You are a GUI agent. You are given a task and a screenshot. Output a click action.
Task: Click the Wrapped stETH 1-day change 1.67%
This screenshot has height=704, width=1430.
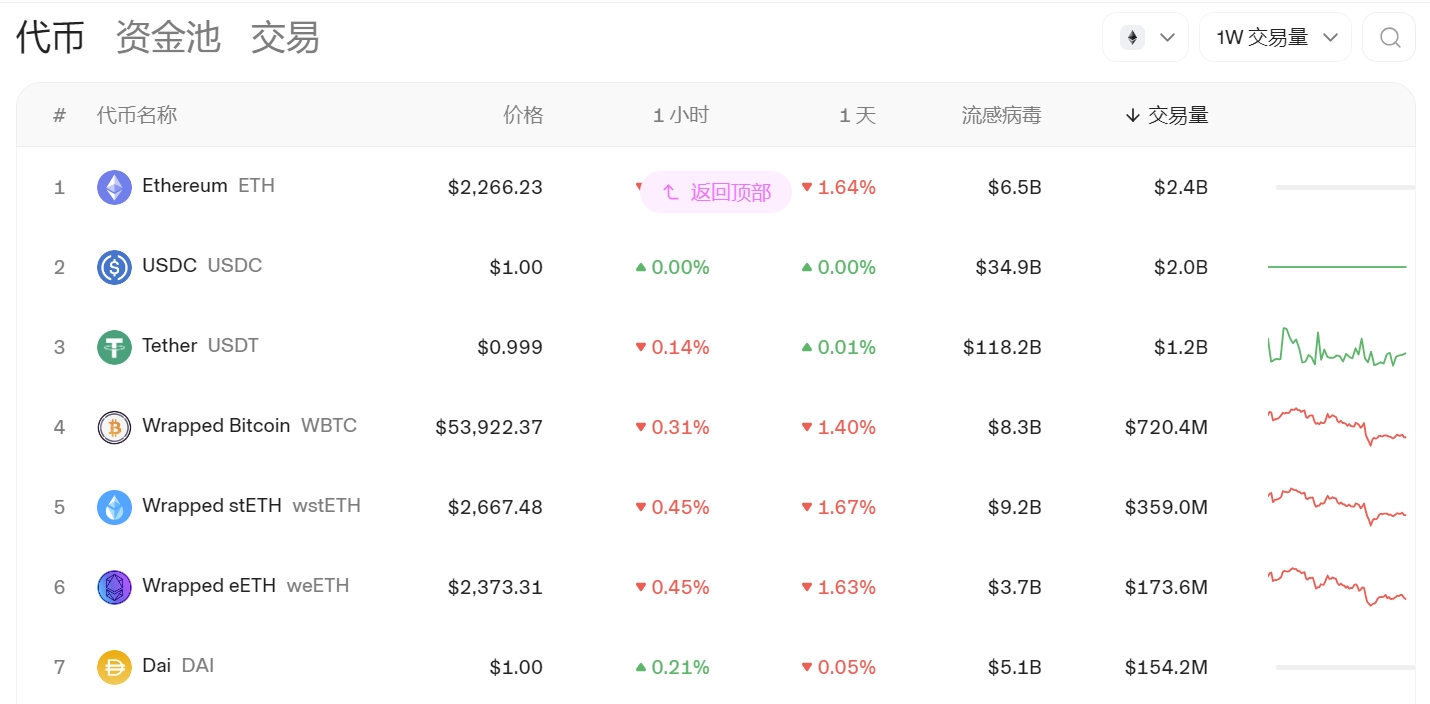838,507
